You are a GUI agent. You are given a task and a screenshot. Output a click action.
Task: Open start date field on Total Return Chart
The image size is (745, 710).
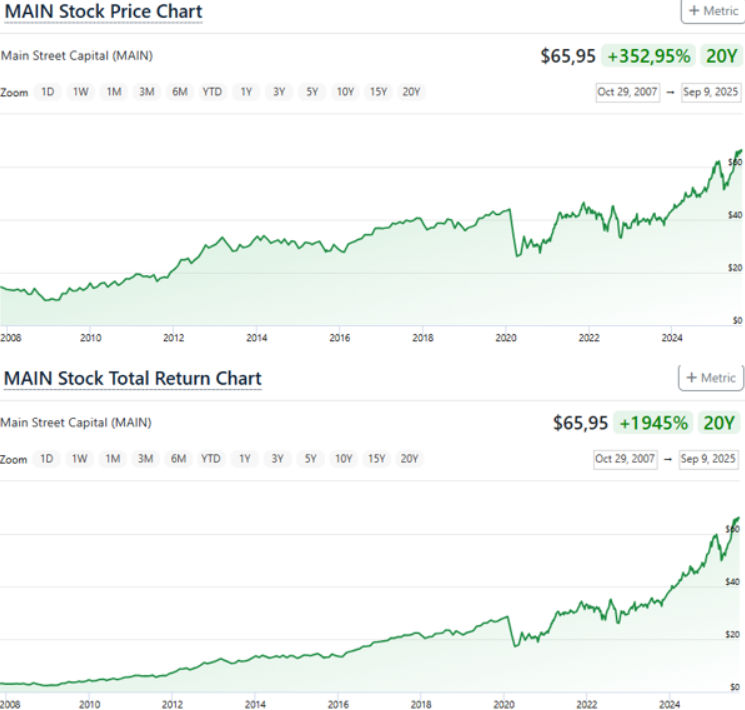click(625, 459)
